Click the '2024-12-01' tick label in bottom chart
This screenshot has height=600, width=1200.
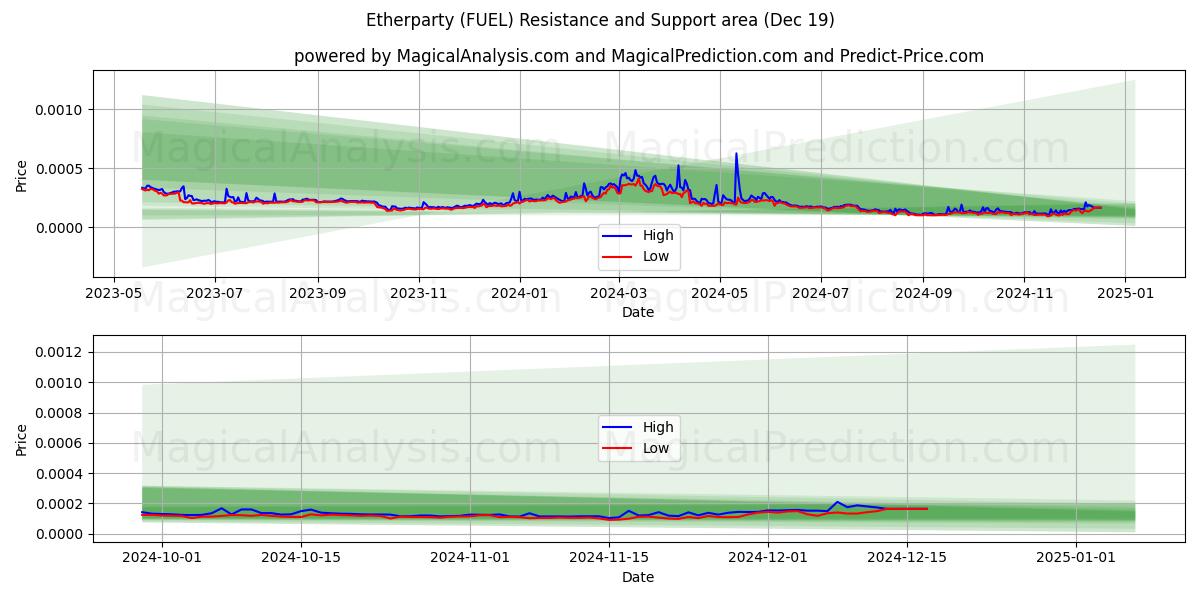click(x=768, y=559)
